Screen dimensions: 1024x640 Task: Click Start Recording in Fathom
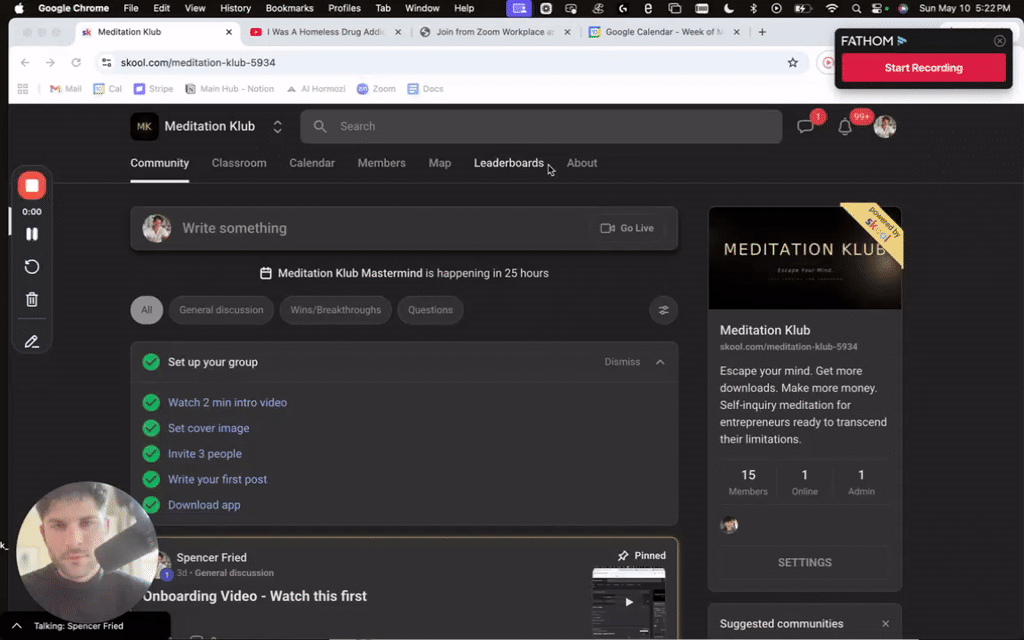[x=923, y=68]
